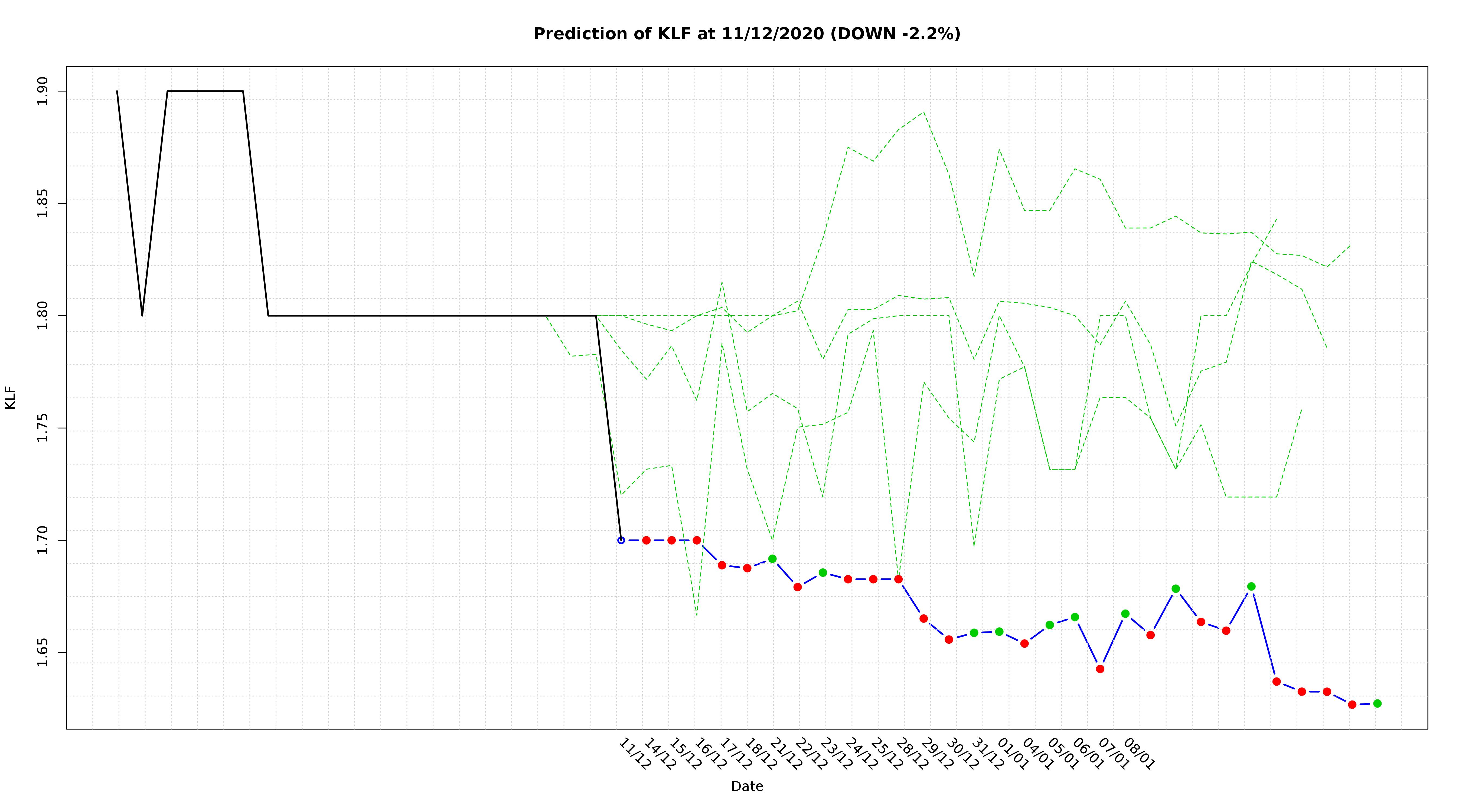Viewport: 1462px width, 812px height.
Task: Click the 1.70 y-axis tick label
Action: [x=43, y=540]
